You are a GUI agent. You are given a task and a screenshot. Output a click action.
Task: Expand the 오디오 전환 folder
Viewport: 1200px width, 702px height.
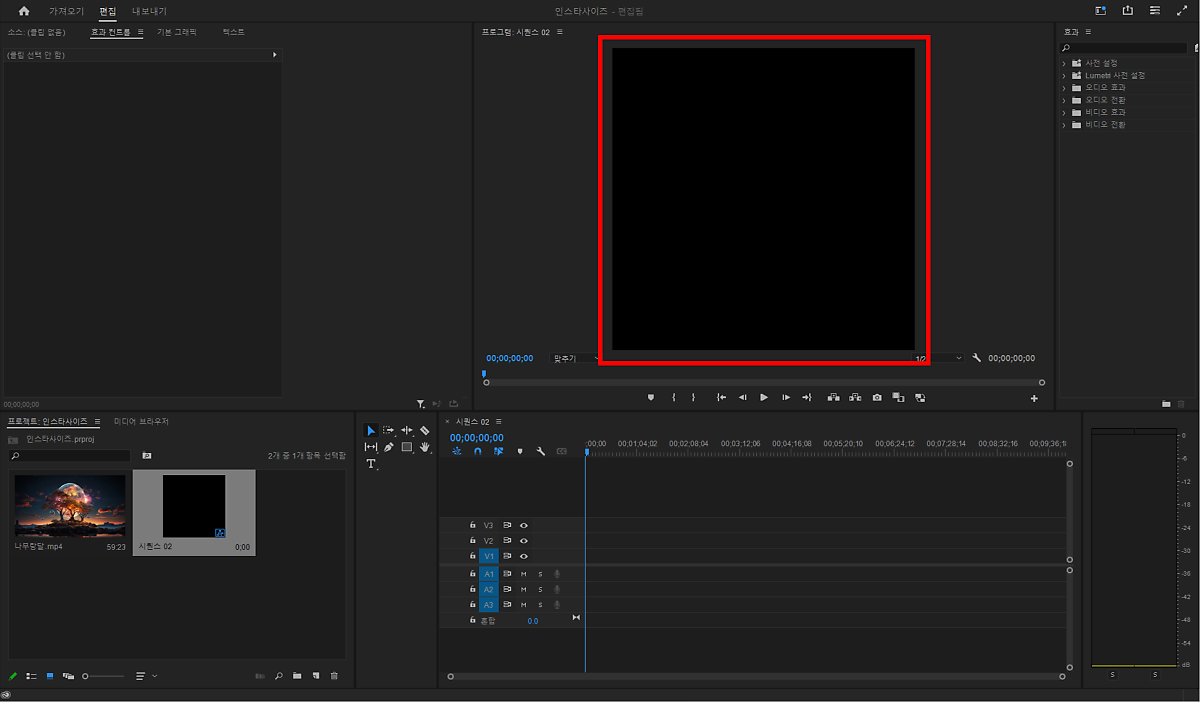point(1064,100)
